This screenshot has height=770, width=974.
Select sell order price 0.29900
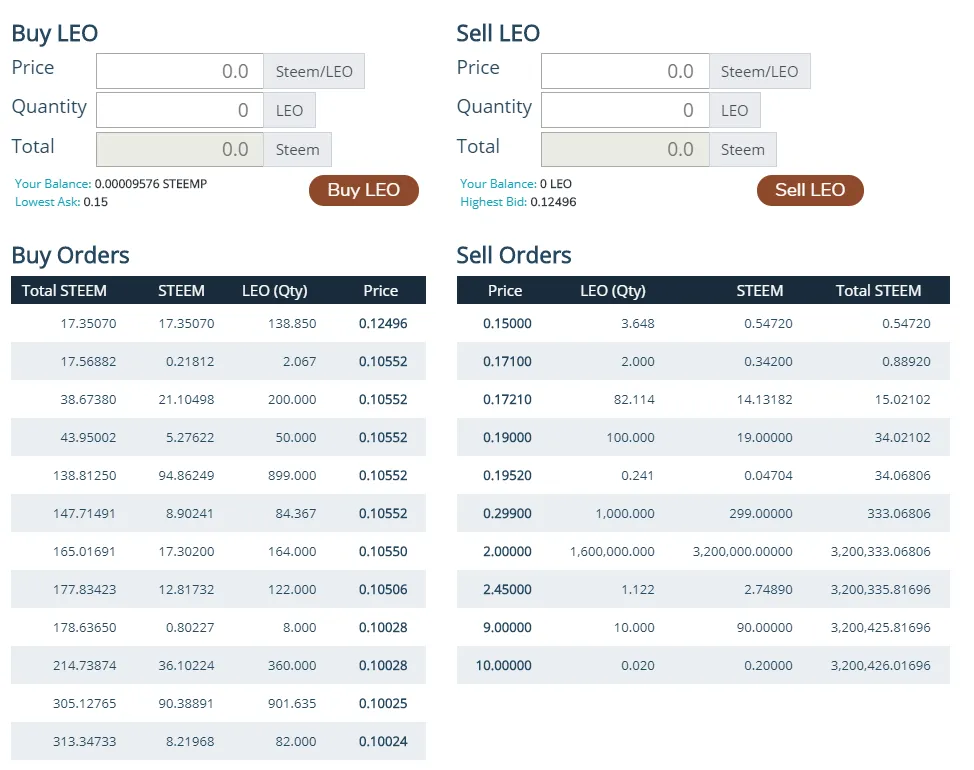[507, 514]
